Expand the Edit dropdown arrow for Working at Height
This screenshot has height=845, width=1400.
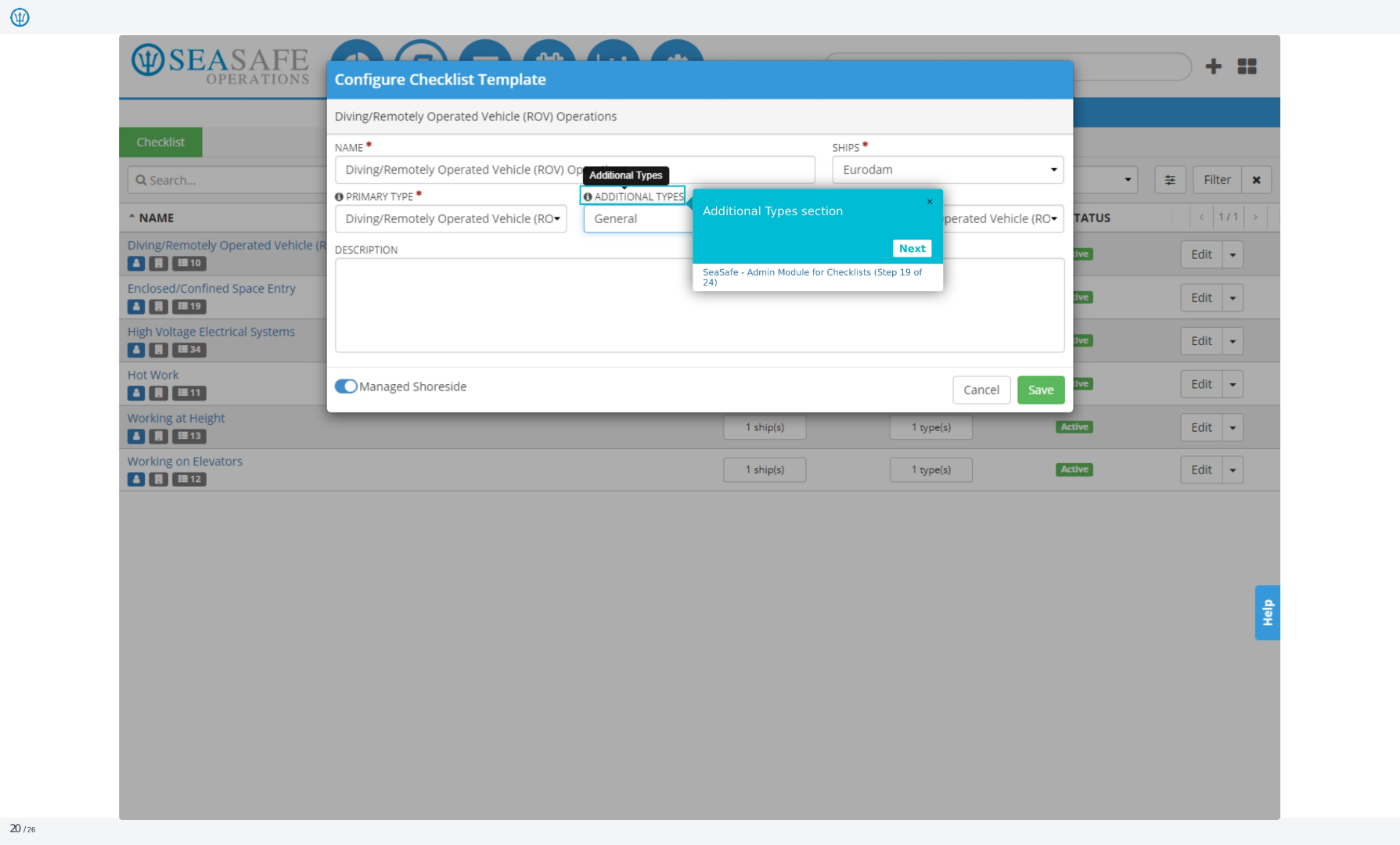pyautogui.click(x=1233, y=428)
